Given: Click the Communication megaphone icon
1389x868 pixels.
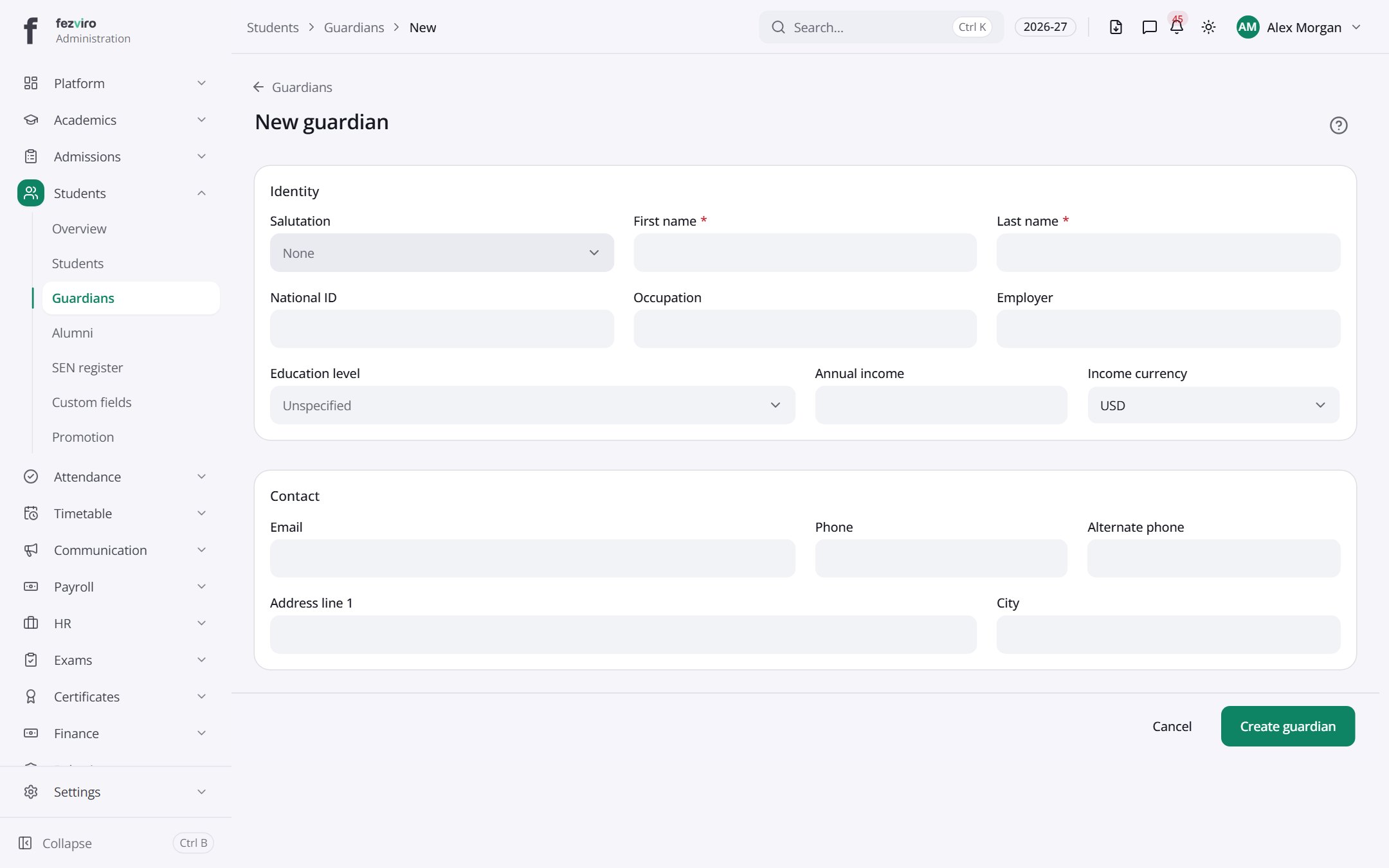Looking at the screenshot, I should point(31,550).
